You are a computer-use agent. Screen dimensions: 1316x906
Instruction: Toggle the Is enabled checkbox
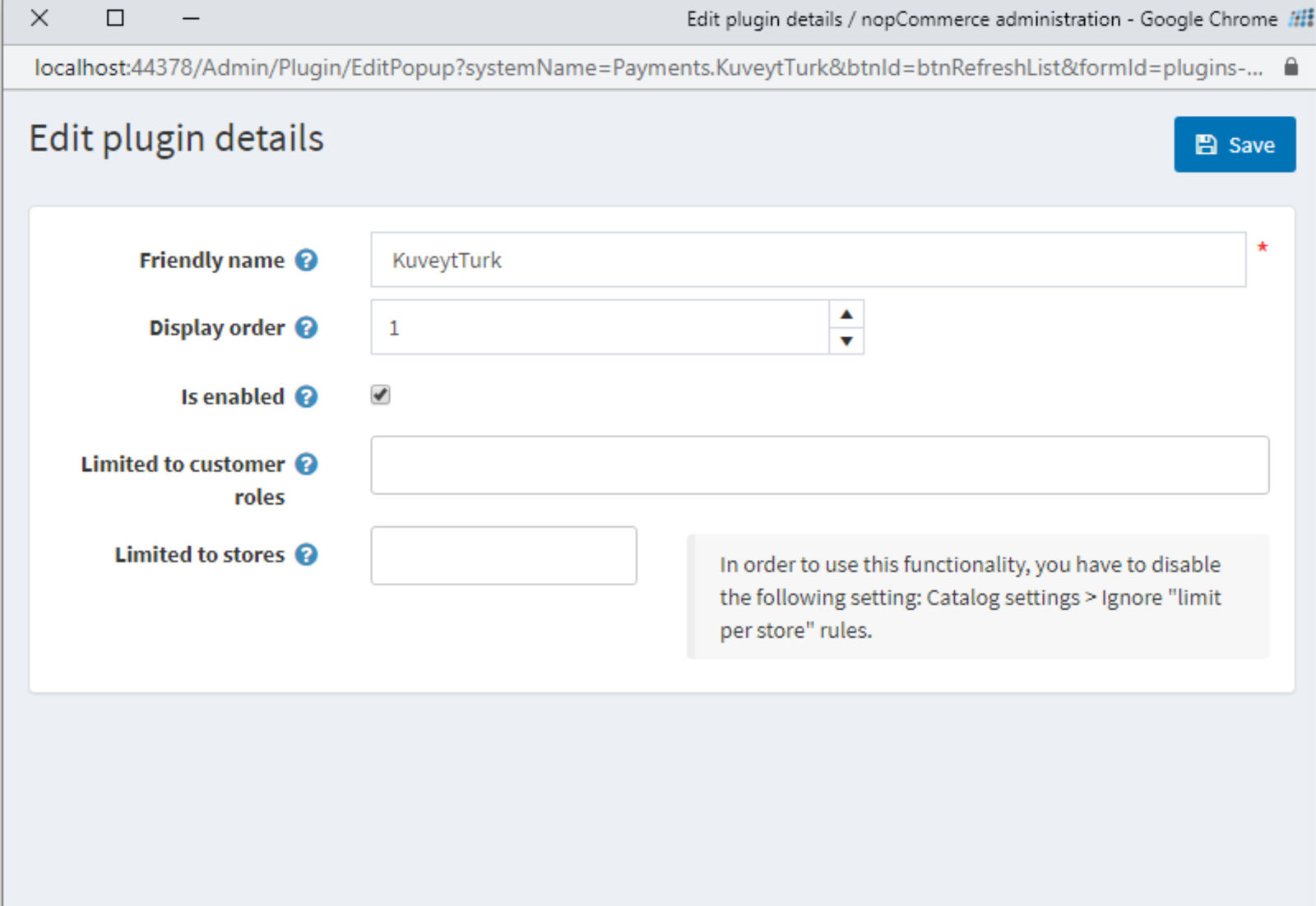pos(380,395)
